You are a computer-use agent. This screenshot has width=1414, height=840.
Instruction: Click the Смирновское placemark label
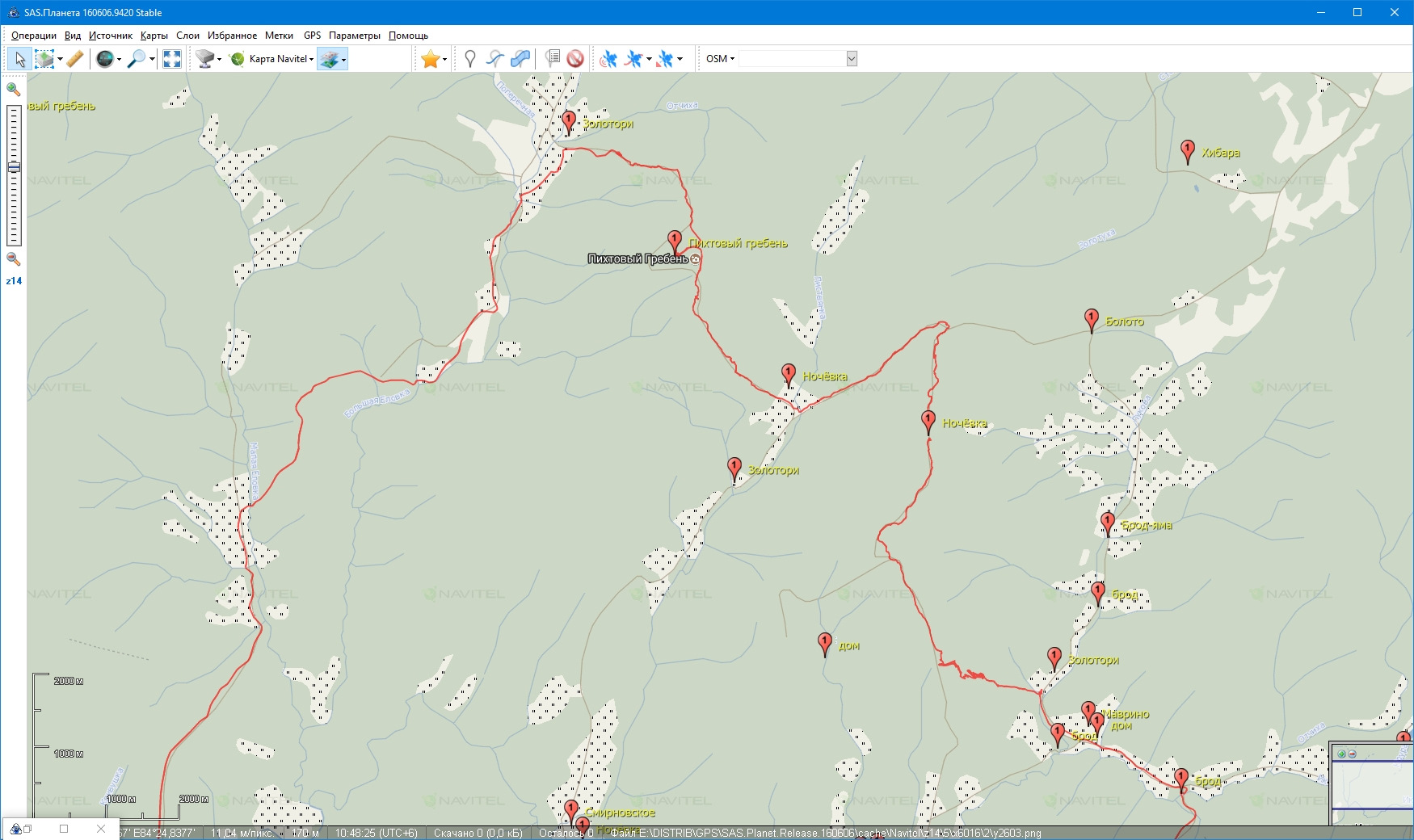[620, 813]
